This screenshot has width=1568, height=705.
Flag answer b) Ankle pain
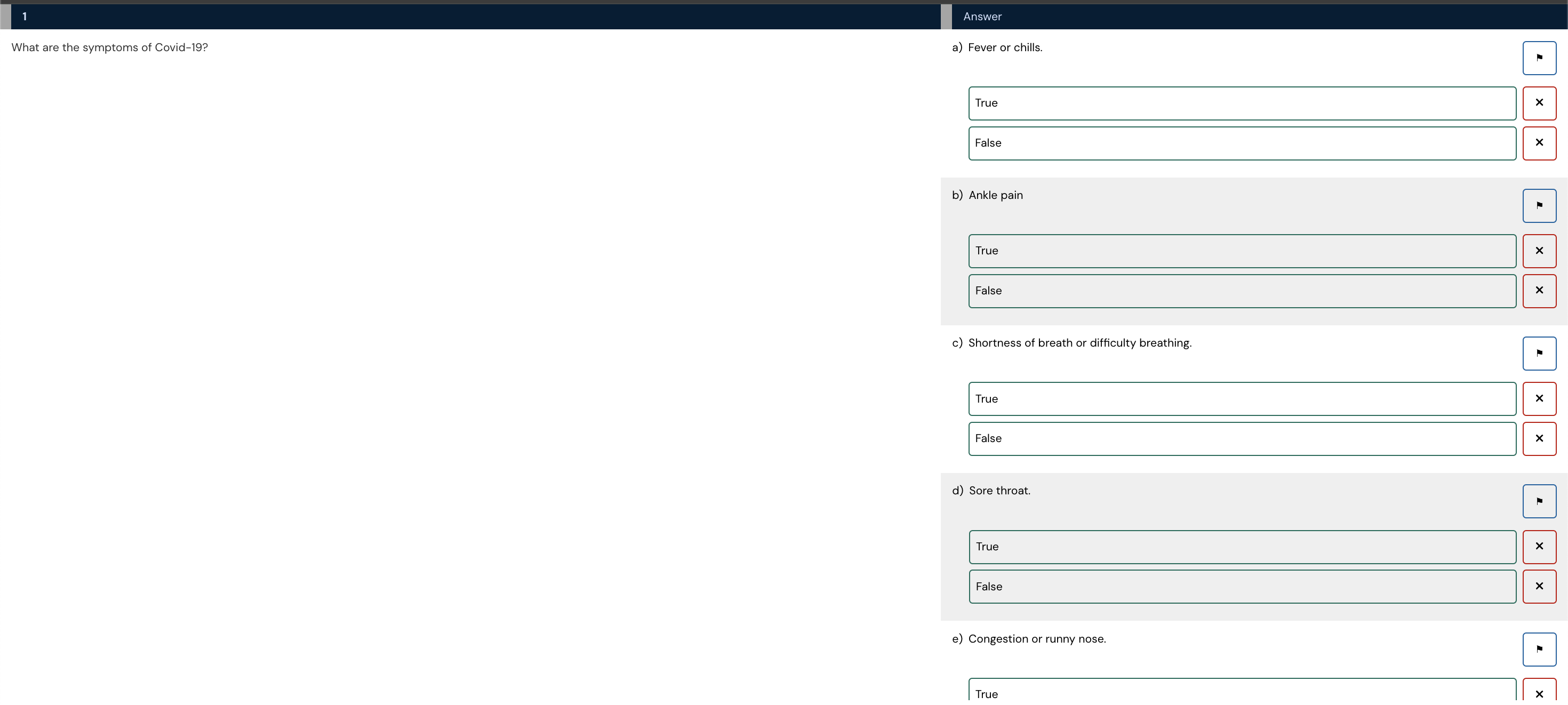pyautogui.click(x=1539, y=206)
